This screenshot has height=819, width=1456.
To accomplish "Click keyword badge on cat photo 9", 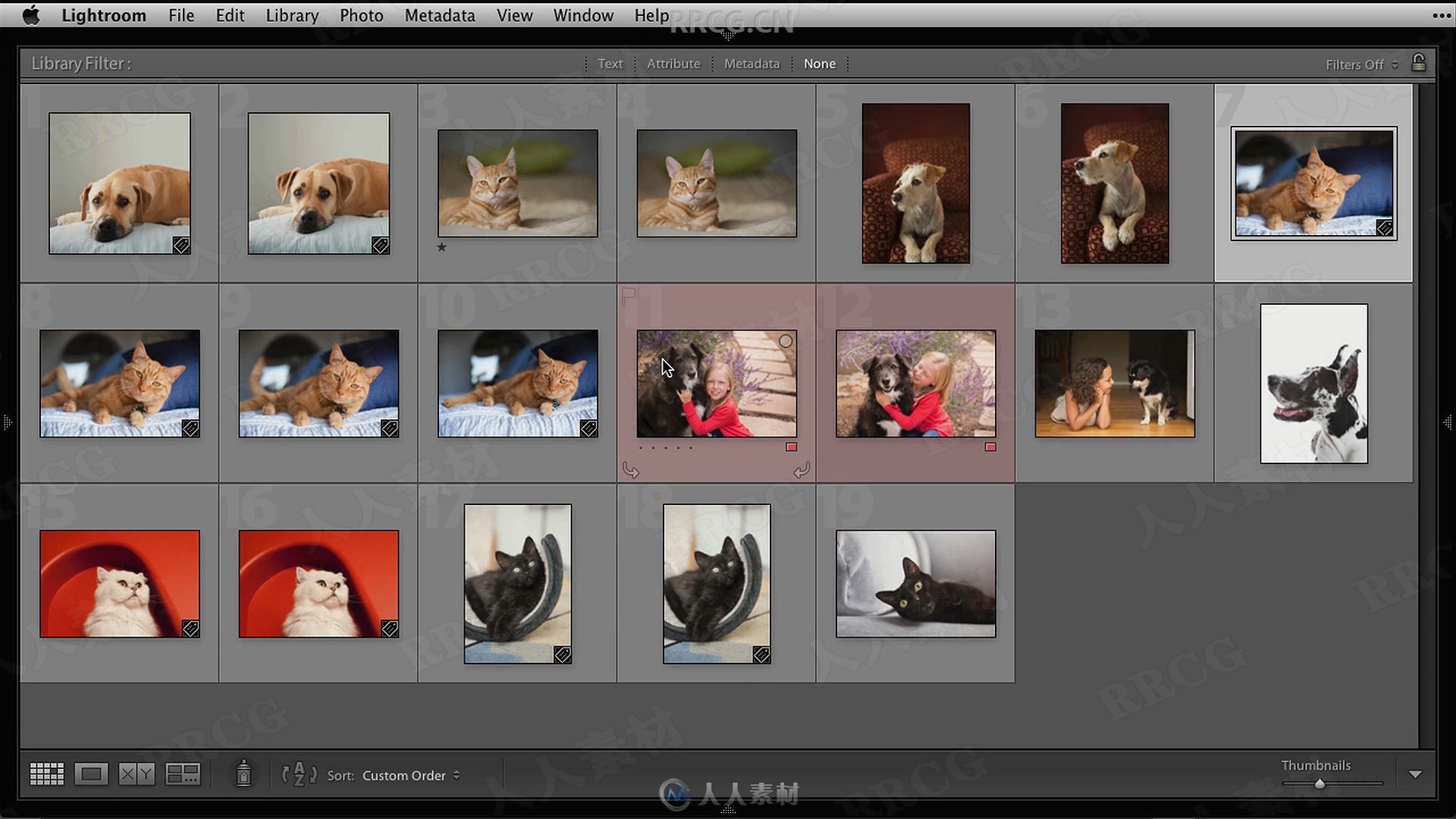I will pos(390,428).
